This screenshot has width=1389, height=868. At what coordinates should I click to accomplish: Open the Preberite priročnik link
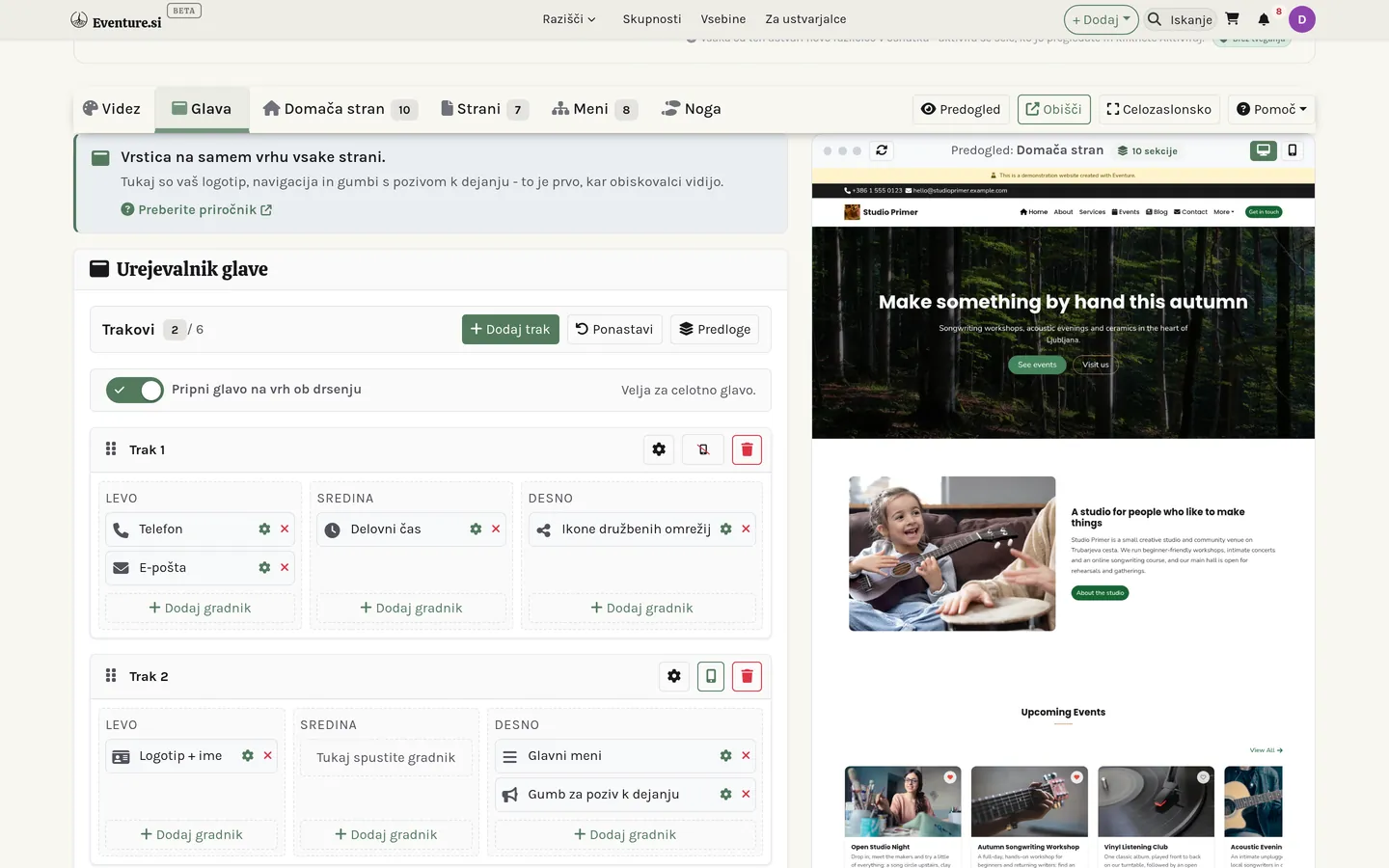click(197, 209)
